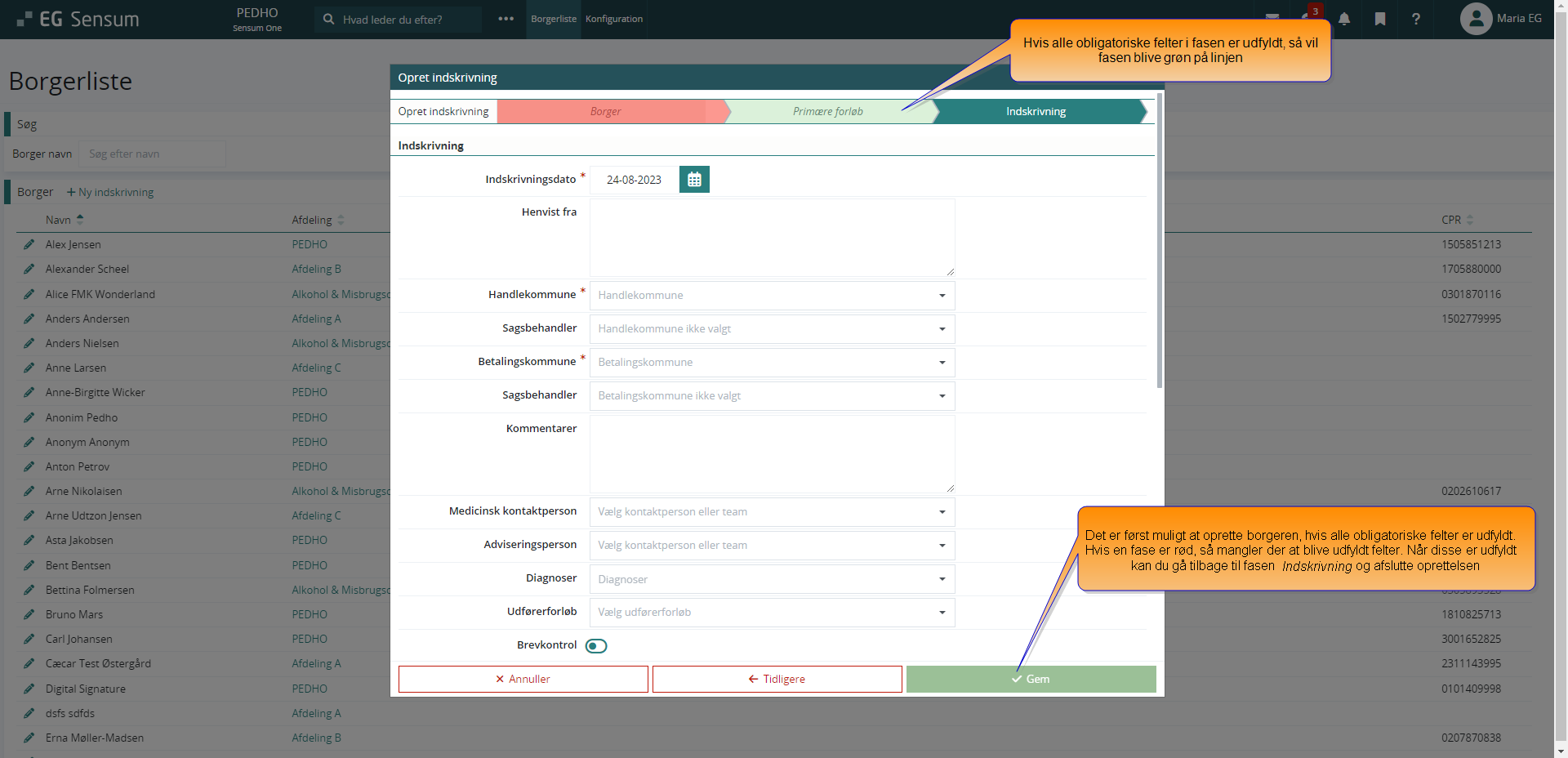This screenshot has width=1568, height=758.
Task: Expand the Medicinsk kontaktperson dropdown
Action: tap(772, 512)
